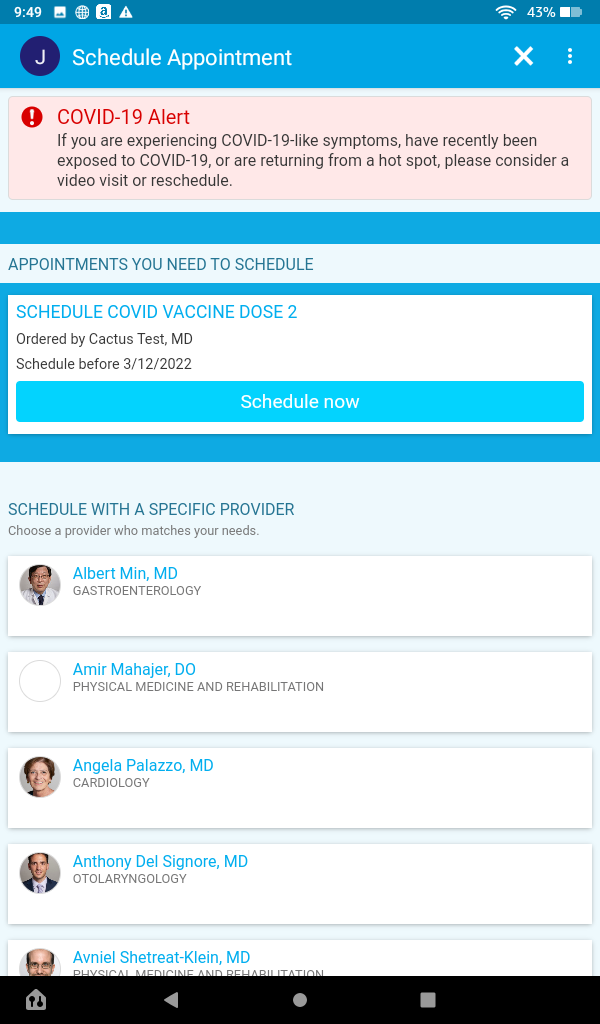600x1024 pixels.
Task: Select provider Albert Min, MD
Action: (x=125, y=574)
